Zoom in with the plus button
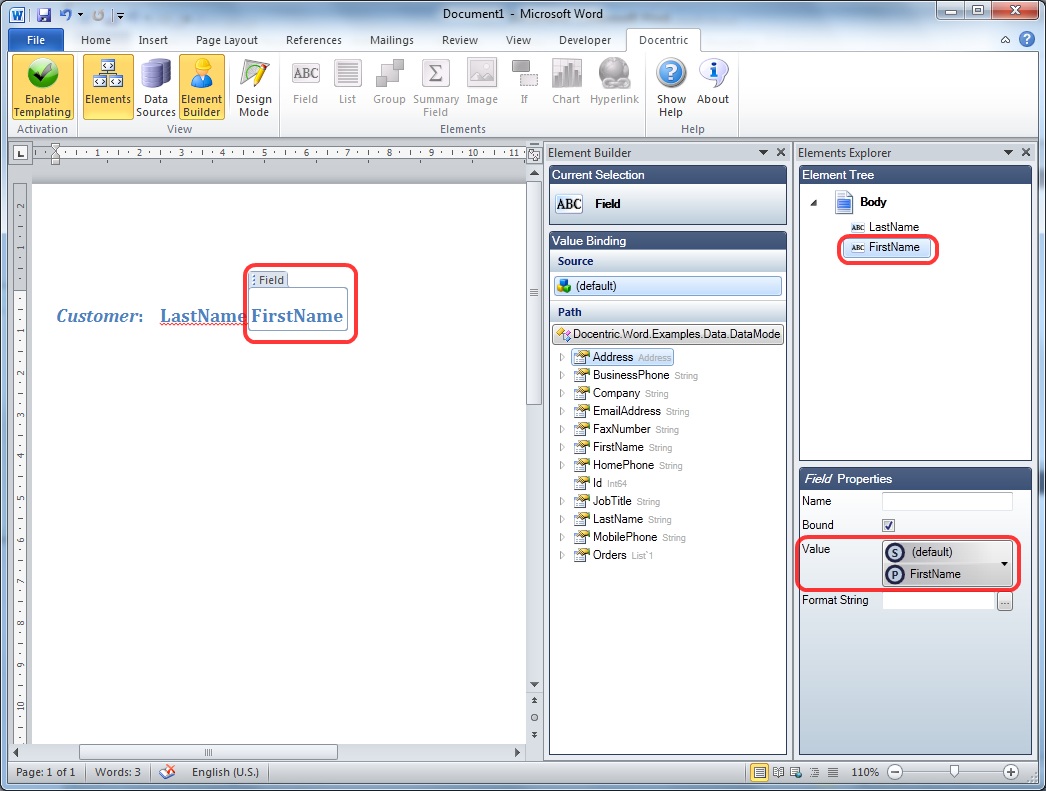The width and height of the screenshot is (1046, 791). [x=1011, y=772]
